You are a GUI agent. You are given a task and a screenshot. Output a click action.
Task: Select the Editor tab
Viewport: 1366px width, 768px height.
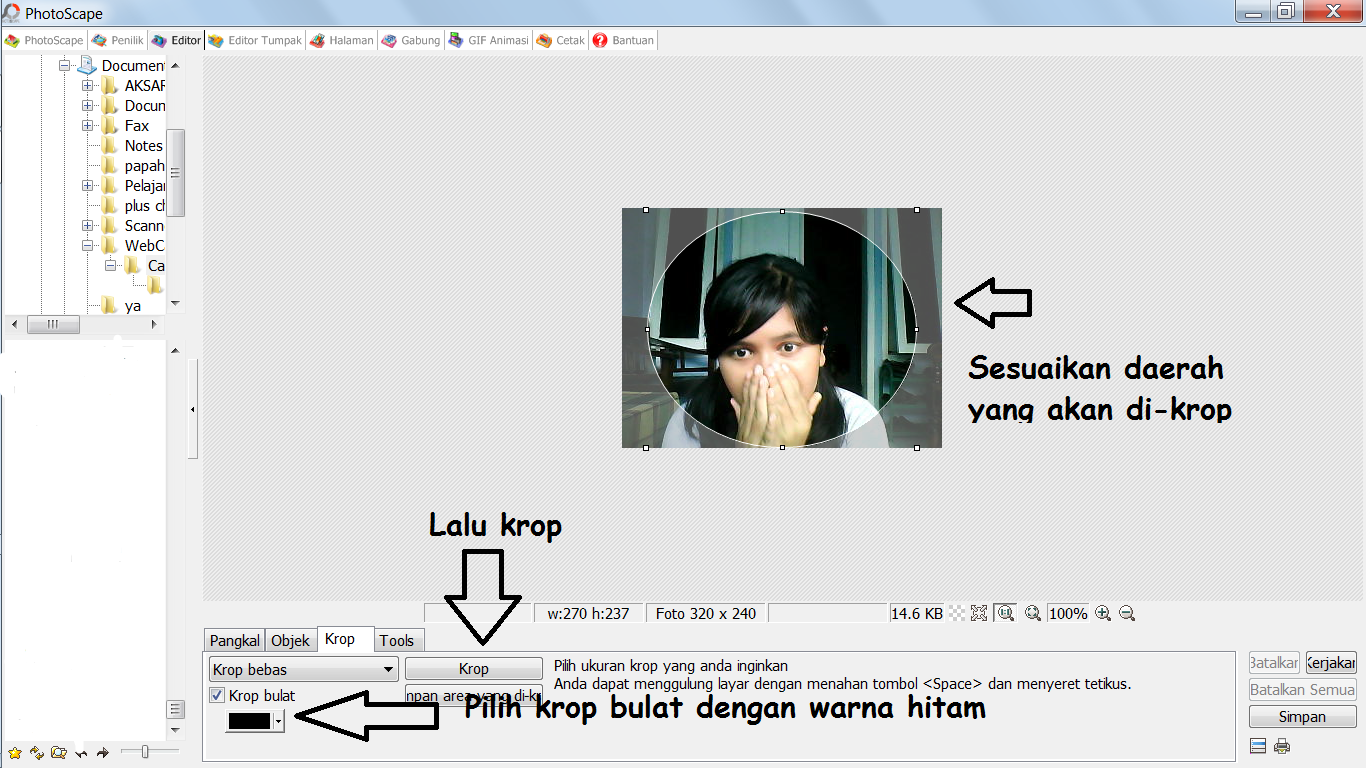pyautogui.click(x=176, y=41)
